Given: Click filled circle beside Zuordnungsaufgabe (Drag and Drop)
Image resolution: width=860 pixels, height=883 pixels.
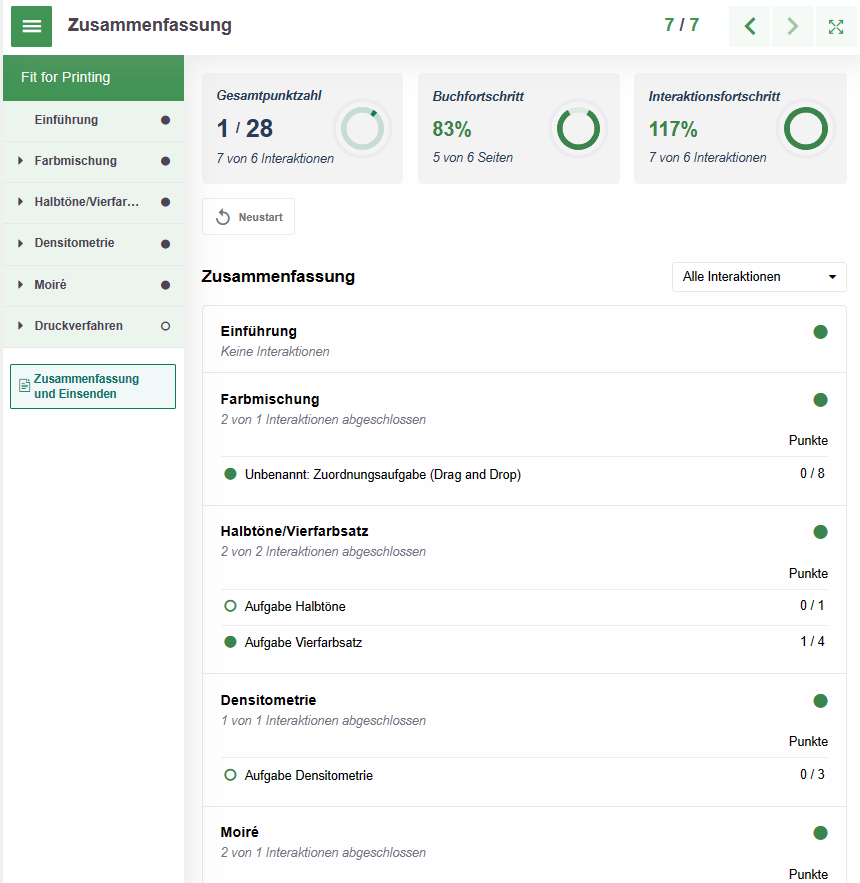Looking at the screenshot, I should click(230, 474).
